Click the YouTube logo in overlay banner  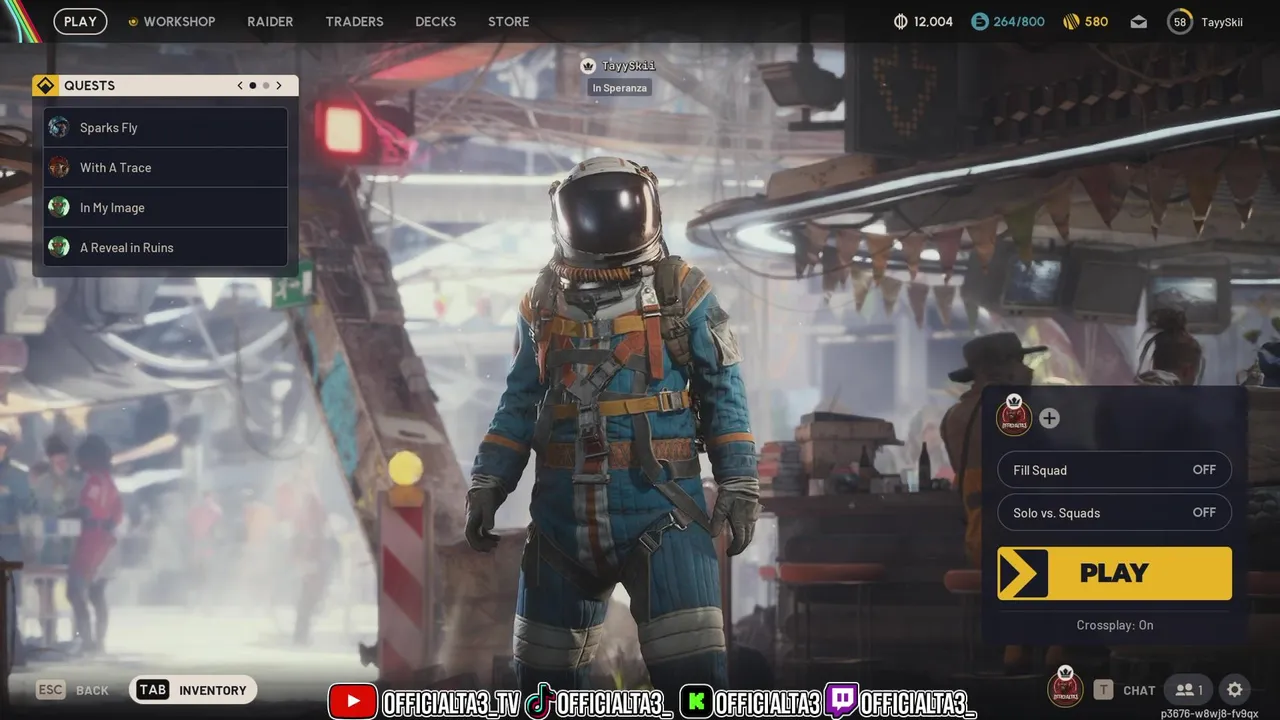pyautogui.click(x=352, y=702)
